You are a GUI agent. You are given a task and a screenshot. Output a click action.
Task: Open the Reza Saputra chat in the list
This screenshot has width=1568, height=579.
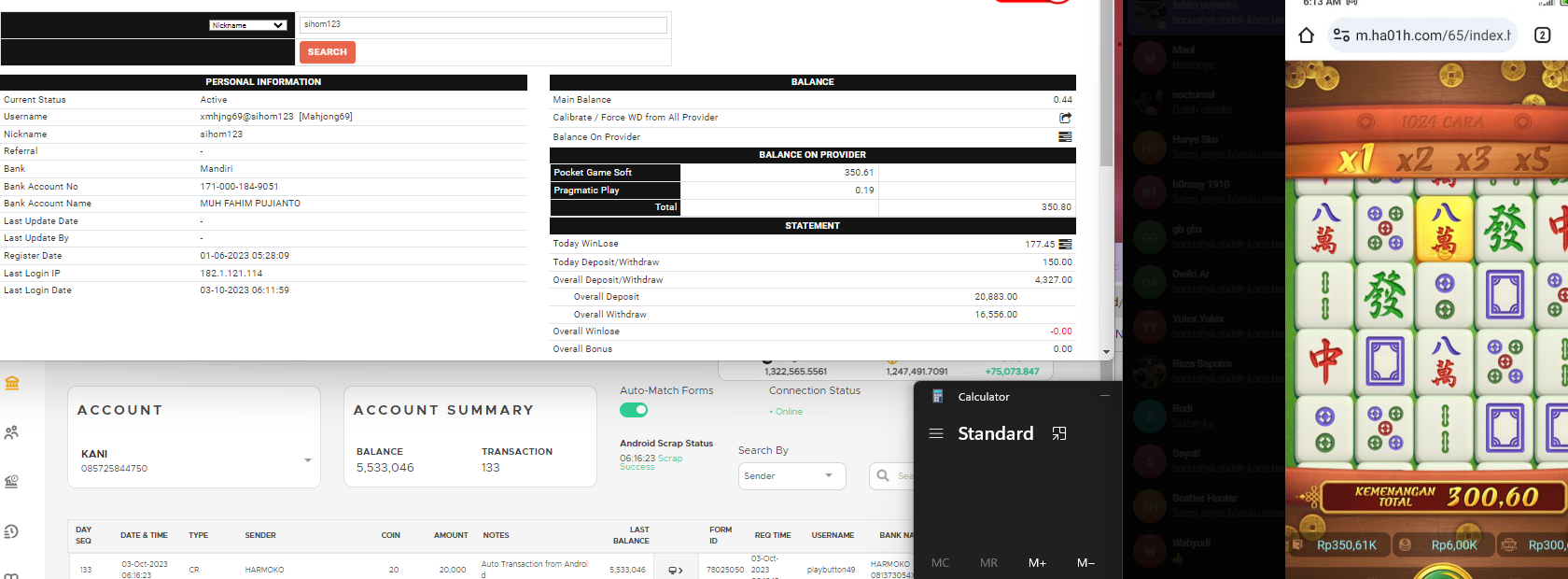click(x=1204, y=371)
